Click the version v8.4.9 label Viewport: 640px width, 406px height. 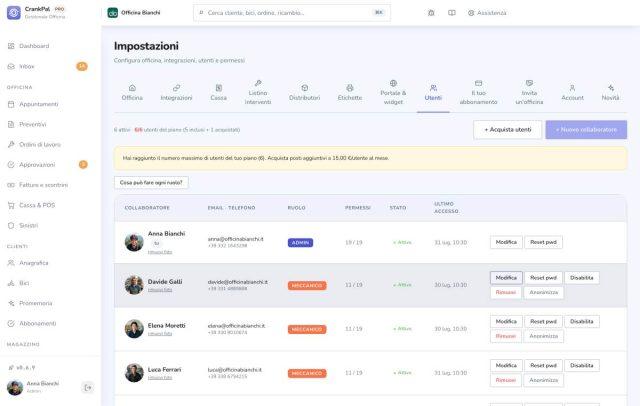pos(22,368)
